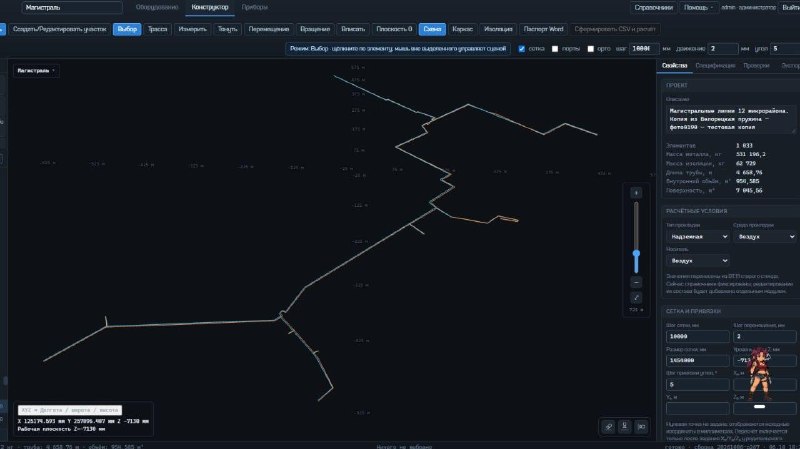Open the Носитель Воздух dropdown

697,261
